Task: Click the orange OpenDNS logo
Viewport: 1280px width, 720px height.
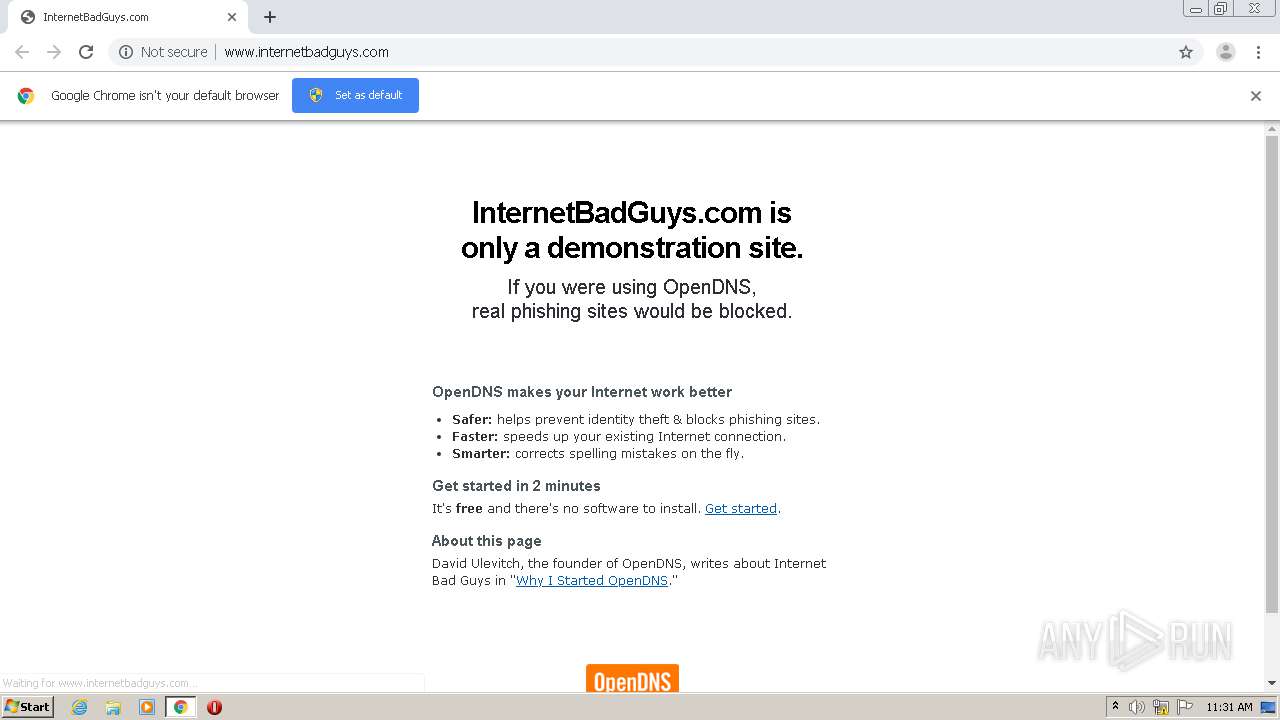Action: click(x=632, y=678)
